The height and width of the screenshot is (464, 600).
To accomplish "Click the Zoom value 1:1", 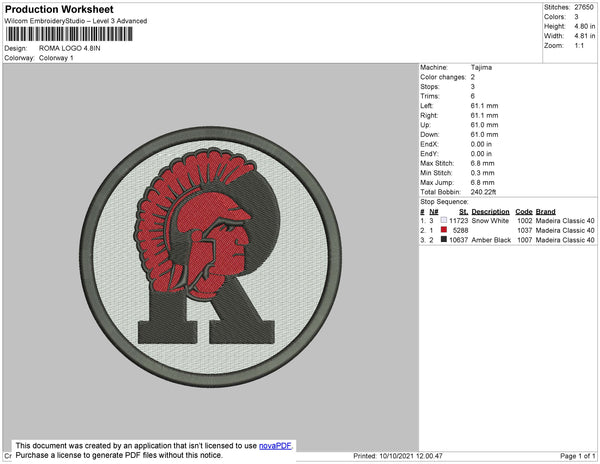I will 579,46.
